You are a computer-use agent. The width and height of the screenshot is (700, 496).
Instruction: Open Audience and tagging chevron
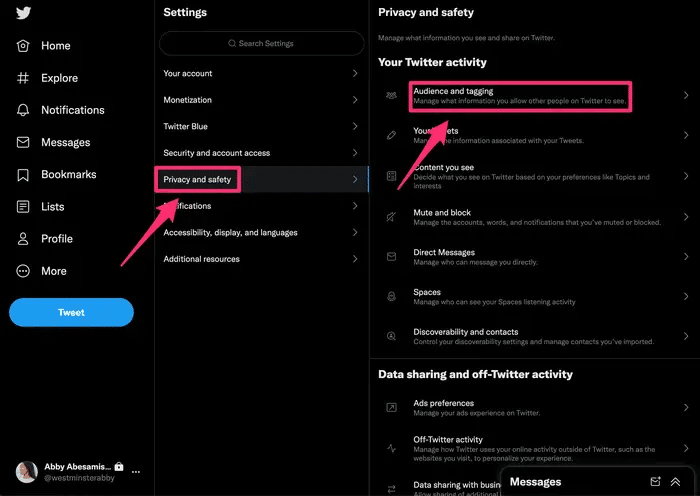(686, 95)
